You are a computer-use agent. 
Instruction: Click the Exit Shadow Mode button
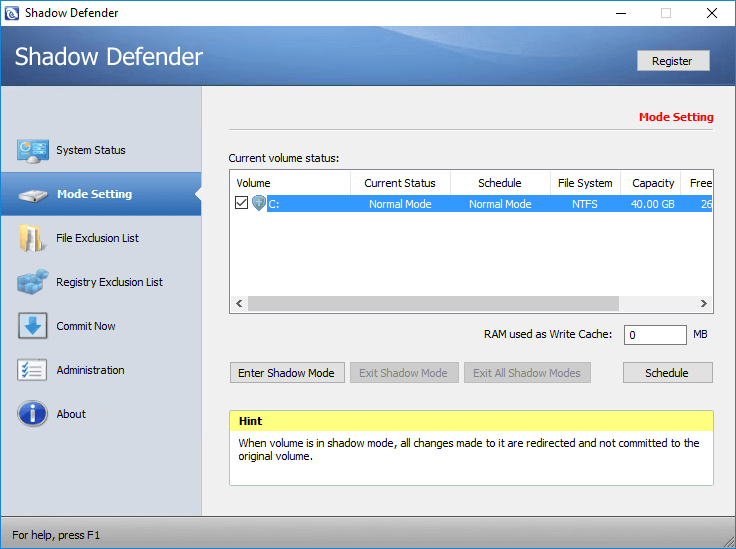404,373
